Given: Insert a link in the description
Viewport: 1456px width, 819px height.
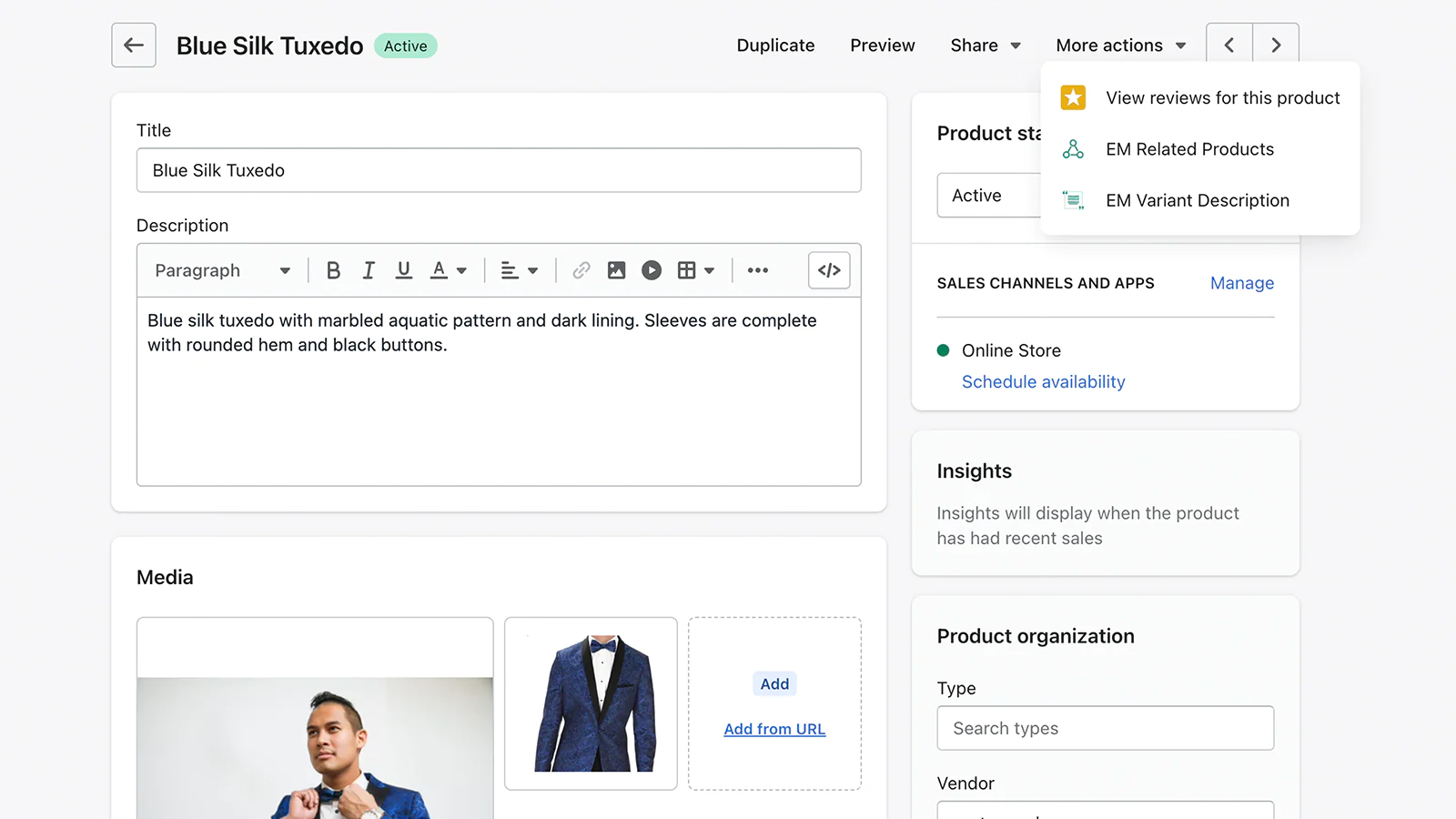Looking at the screenshot, I should tap(581, 270).
